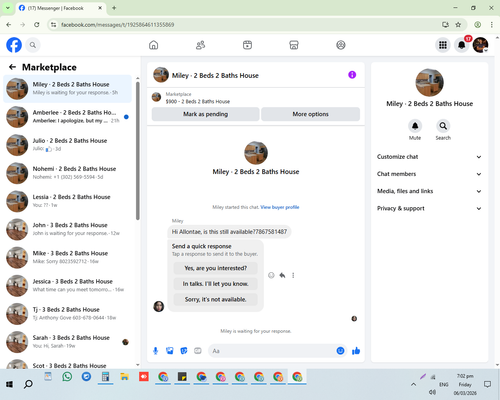The width and height of the screenshot is (500, 400).
Task: Go to the Home feed icon
Action: (153, 45)
